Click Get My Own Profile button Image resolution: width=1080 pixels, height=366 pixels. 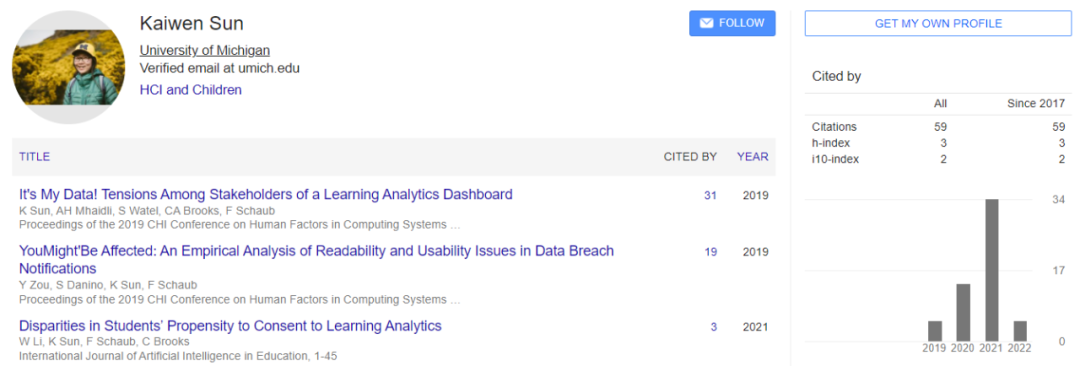[938, 23]
